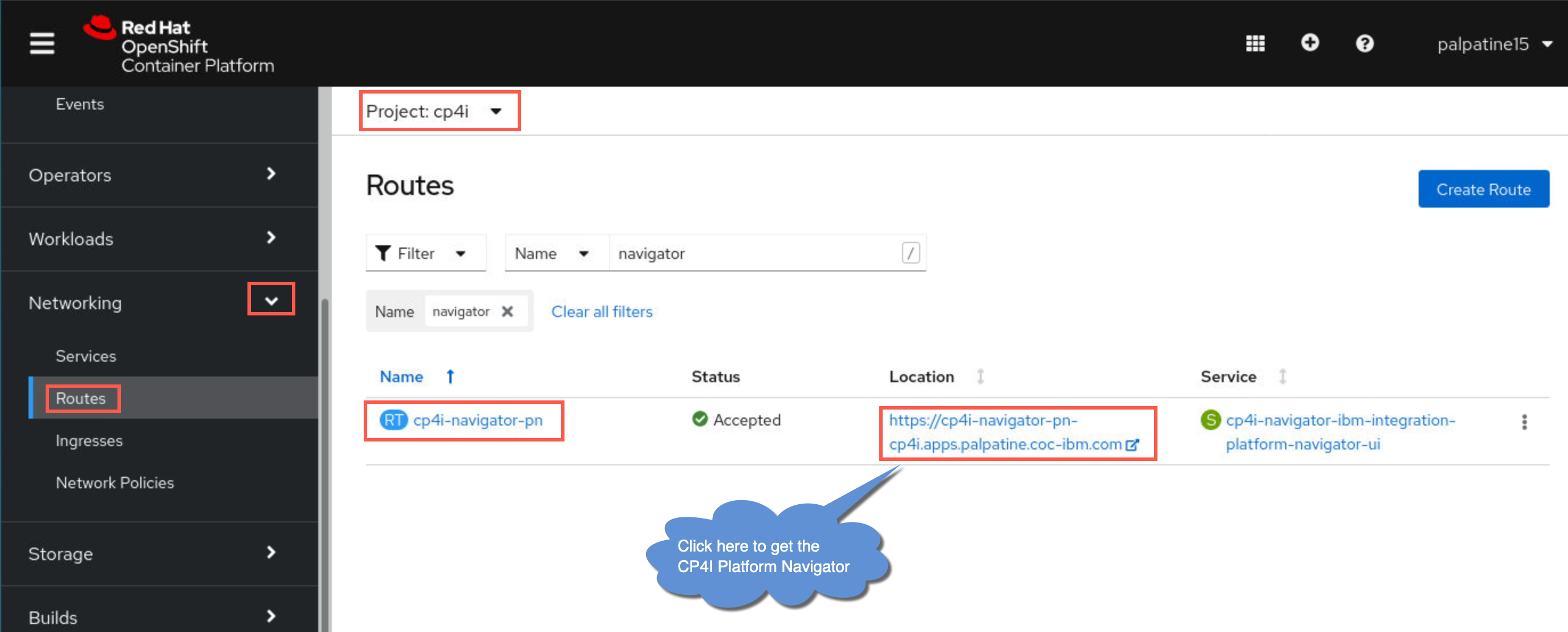The height and width of the screenshot is (632, 1568).
Task: Open the cp4i-navigator-ibm-integration-platform-navigator-ui service link
Action: pyautogui.click(x=1340, y=432)
